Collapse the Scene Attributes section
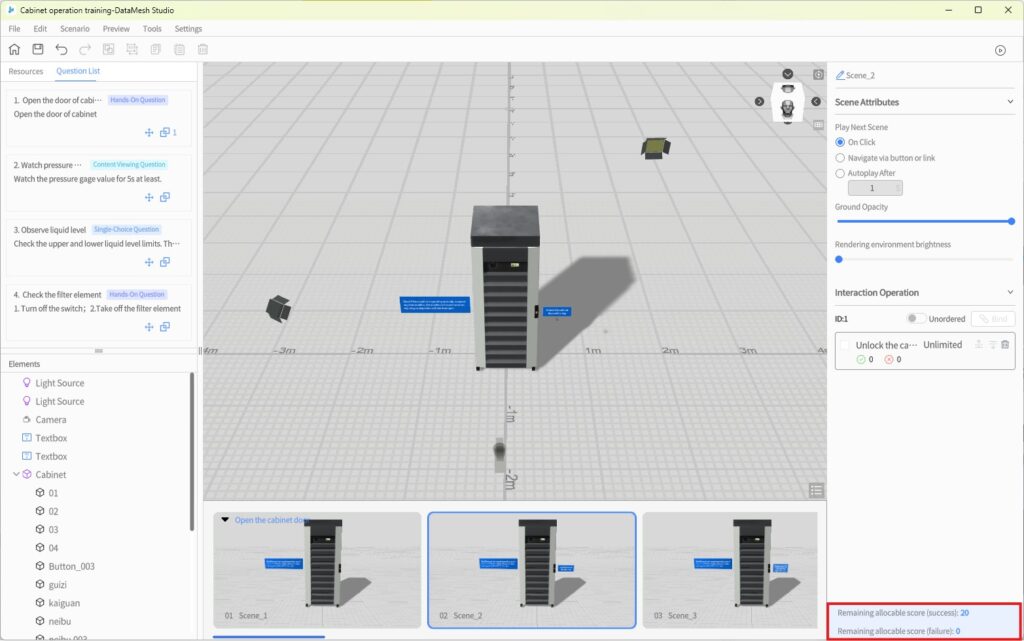The width and height of the screenshot is (1024, 641). (x=1010, y=102)
